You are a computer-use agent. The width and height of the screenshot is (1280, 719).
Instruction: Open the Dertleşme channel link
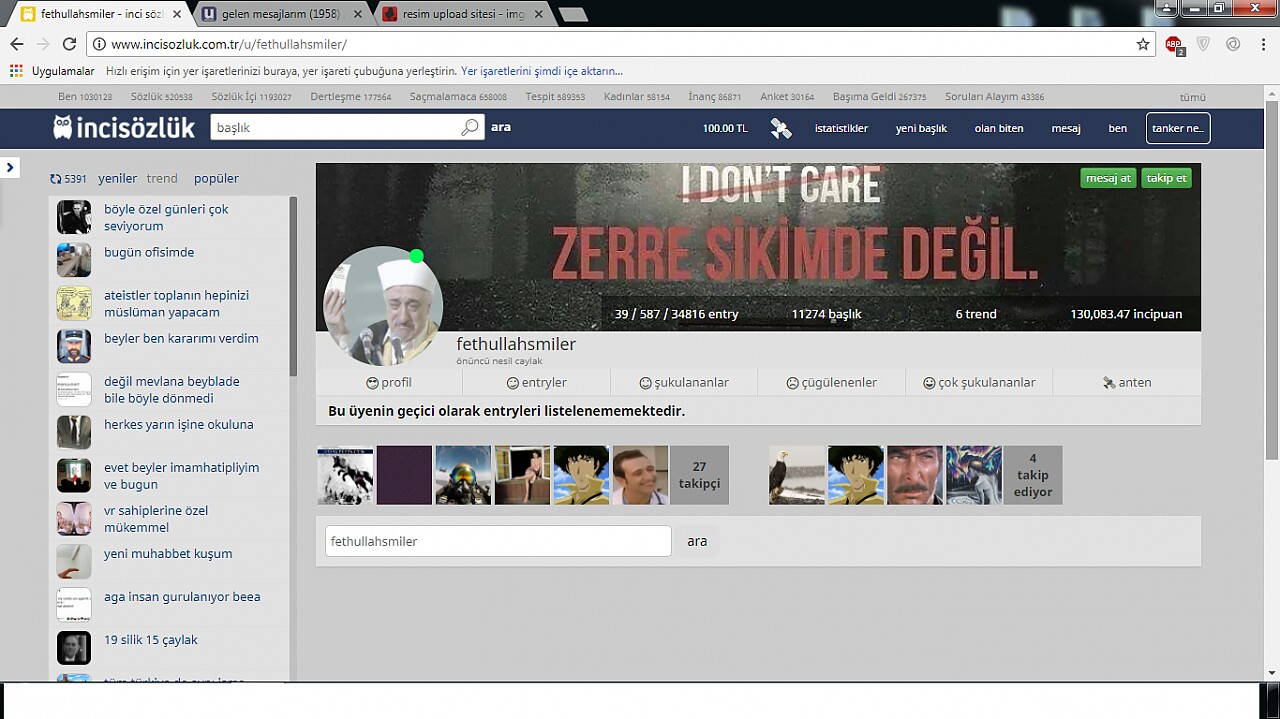[x=350, y=97]
